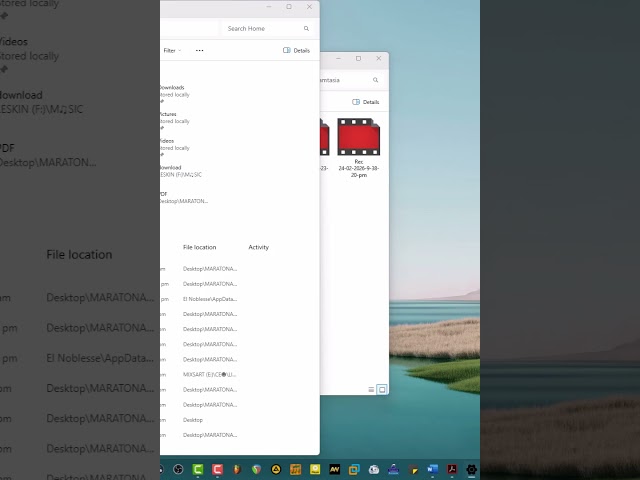Open the pinned Videos folder in Home

click(173, 148)
